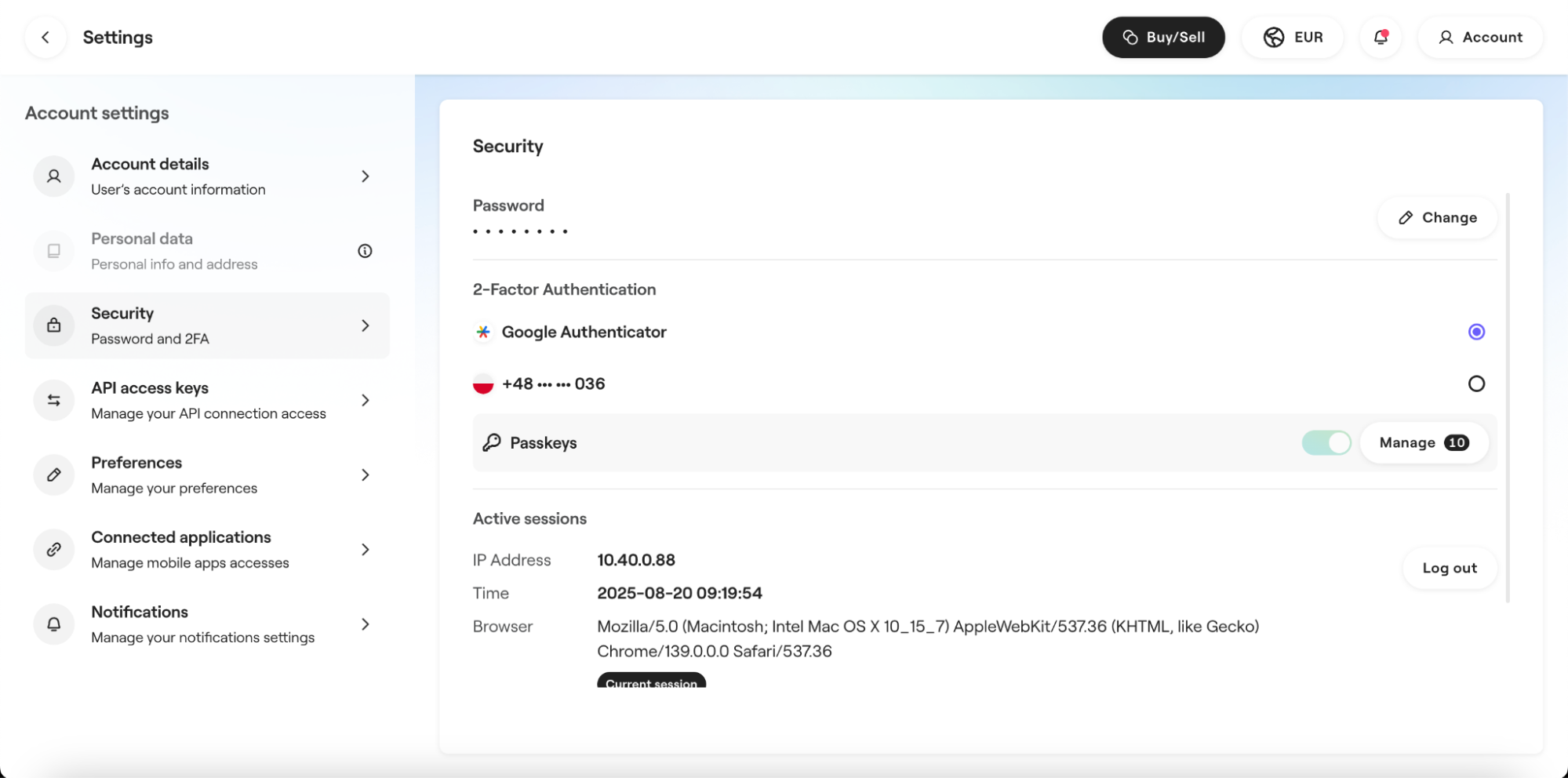This screenshot has width=1568, height=778.
Task: Click the Notifications bell icon in sidebar
Action: 54,624
